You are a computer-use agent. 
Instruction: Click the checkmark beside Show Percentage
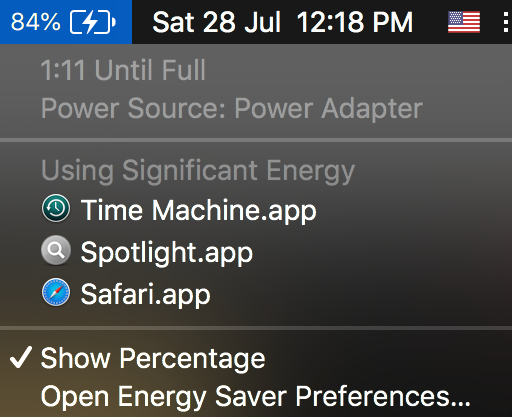tap(21, 357)
